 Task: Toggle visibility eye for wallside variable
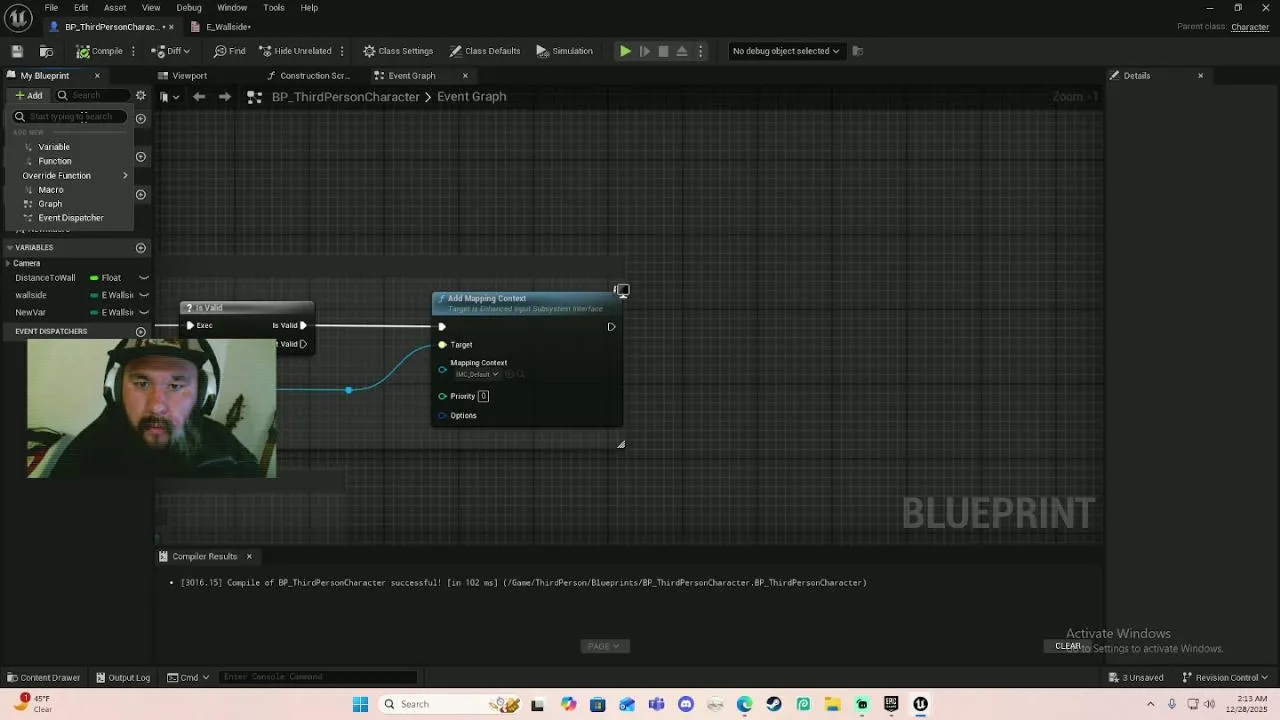point(144,295)
